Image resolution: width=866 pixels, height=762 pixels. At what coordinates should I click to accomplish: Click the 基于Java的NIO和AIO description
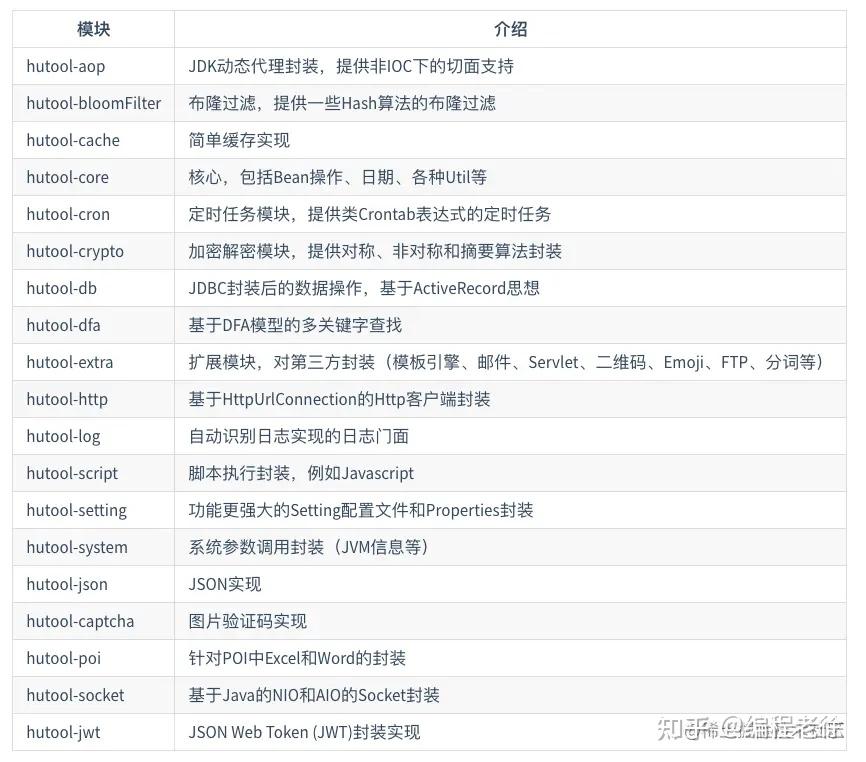[314, 695]
